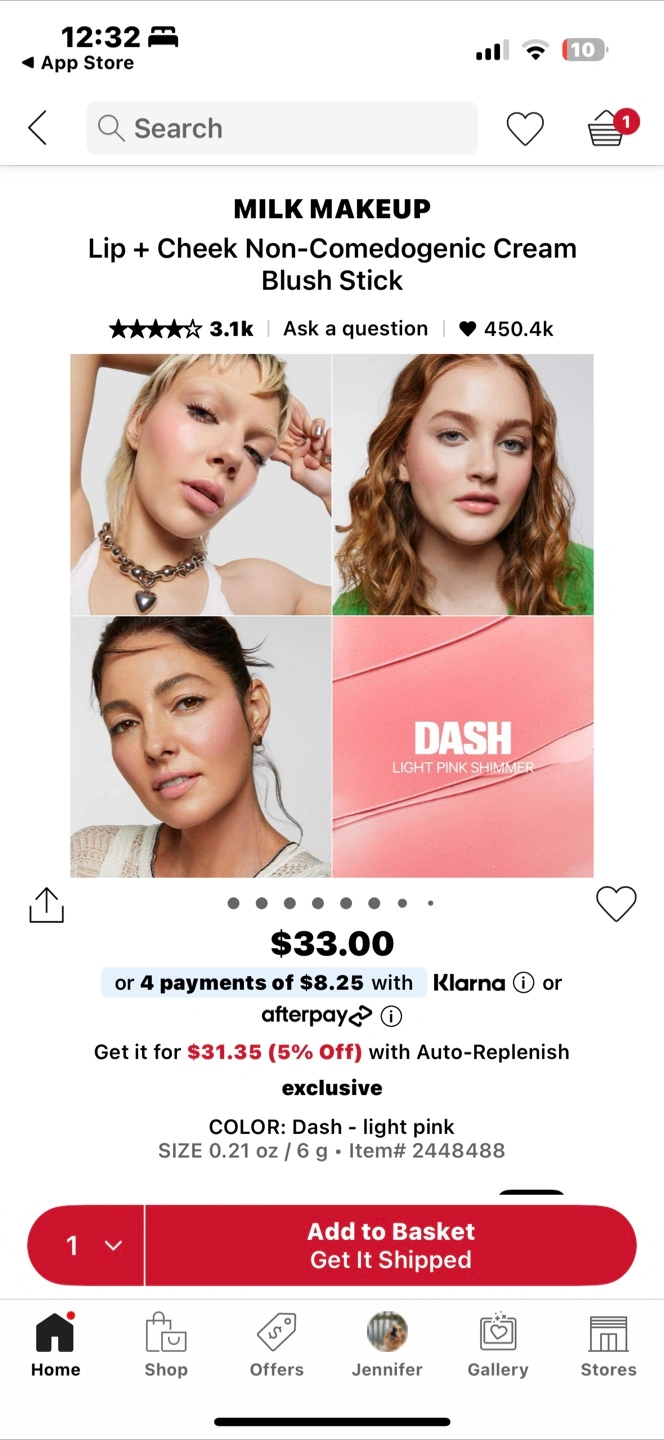Open the 3.1k star ratings reviews
The width and height of the screenshot is (664, 1440).
pyautogui.click(x=181, y=329)
